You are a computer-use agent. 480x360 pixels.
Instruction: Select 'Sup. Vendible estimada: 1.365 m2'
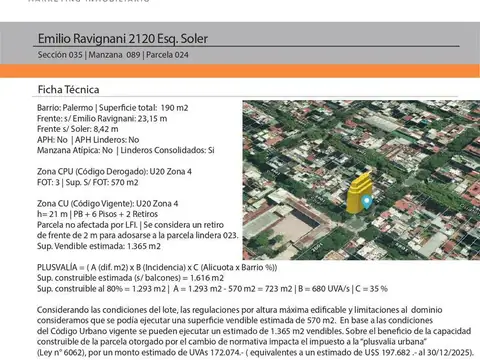click(x=99, y=246)
